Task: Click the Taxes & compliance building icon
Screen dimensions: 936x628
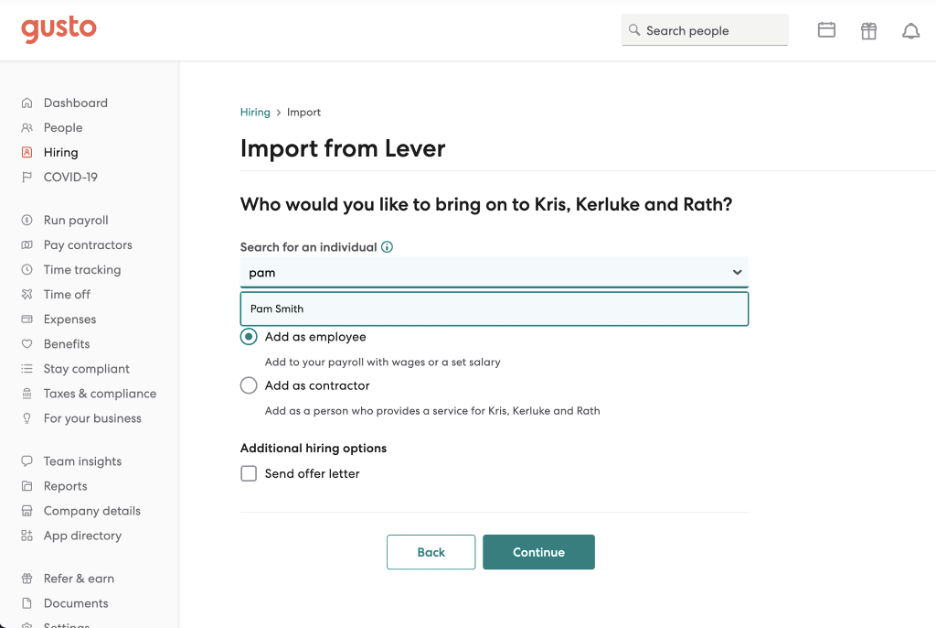Action: point(27,393)
